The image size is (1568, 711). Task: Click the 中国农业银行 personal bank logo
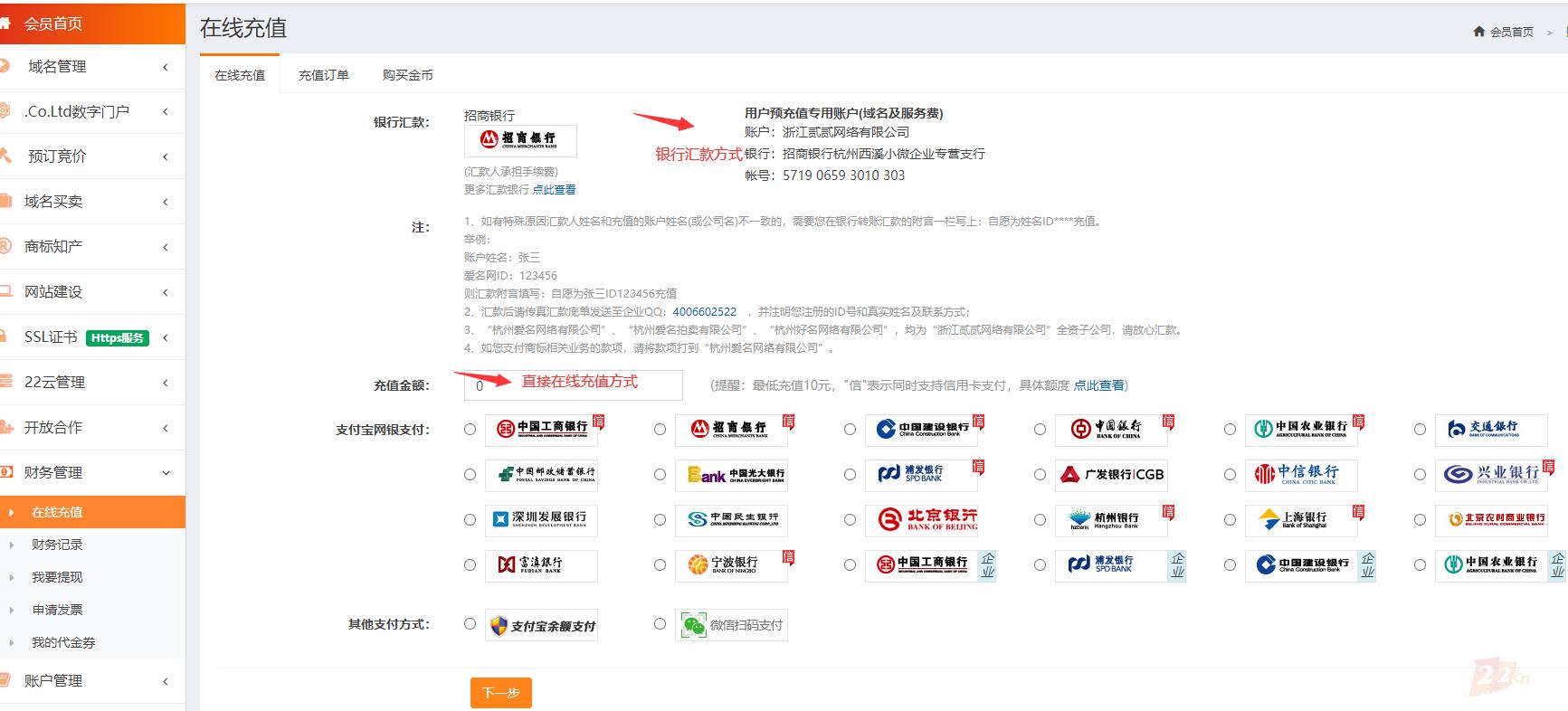point(1301,430)
